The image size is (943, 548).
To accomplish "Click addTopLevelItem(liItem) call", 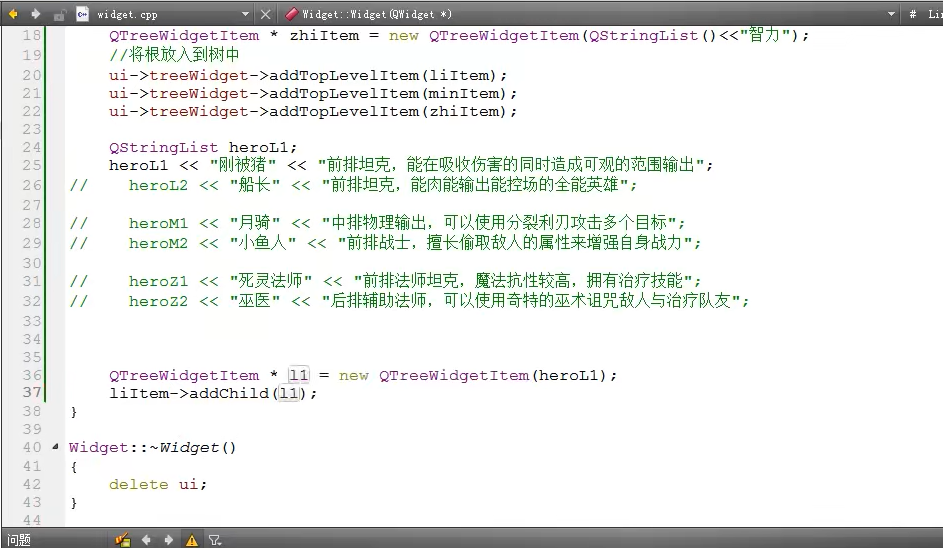I will pyautogui.click(x=388, y=75).
